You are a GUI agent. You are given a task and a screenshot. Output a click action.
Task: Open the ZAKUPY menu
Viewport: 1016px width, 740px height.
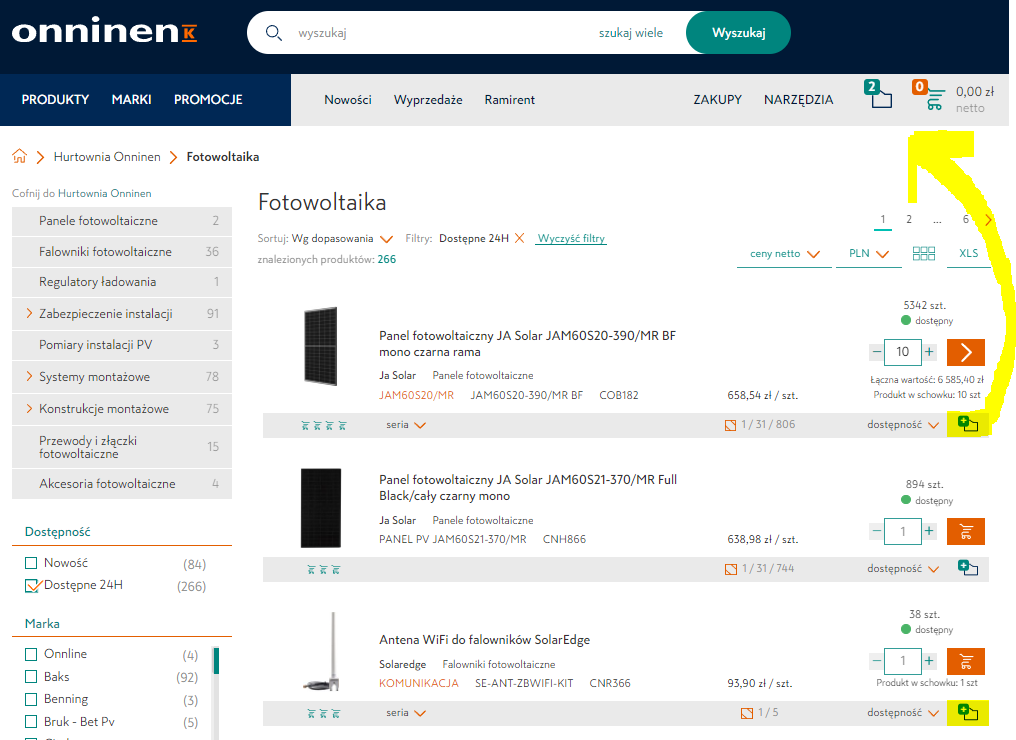717,100
